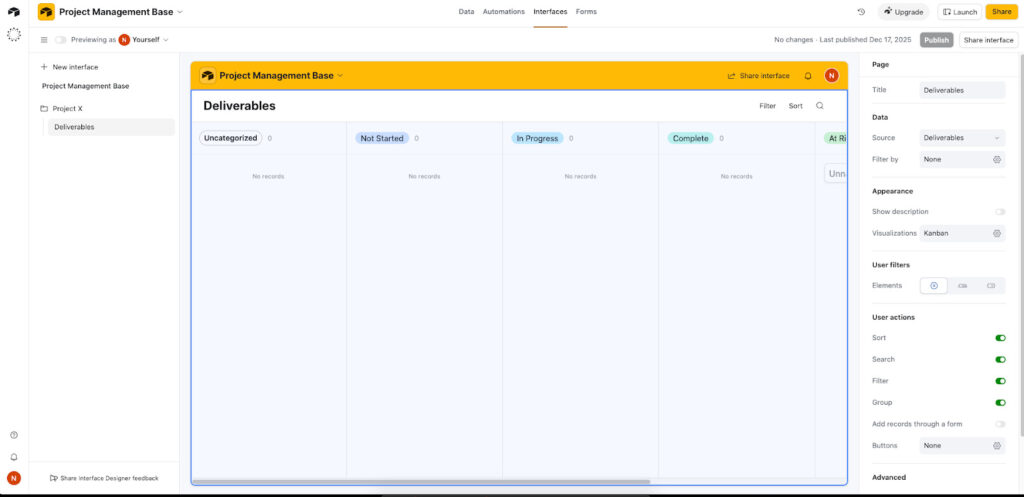Click the Launch button
Viewport: 1024px width, 497px height.
tap(959, 12)
